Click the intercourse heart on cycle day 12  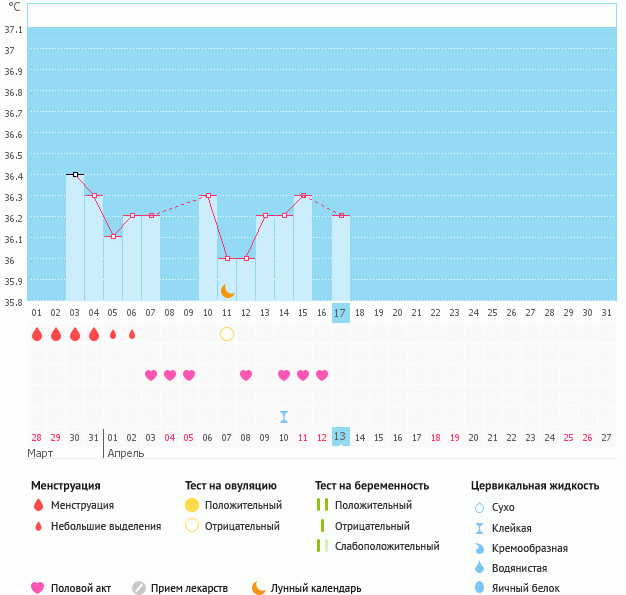click(x=246, y=375)
